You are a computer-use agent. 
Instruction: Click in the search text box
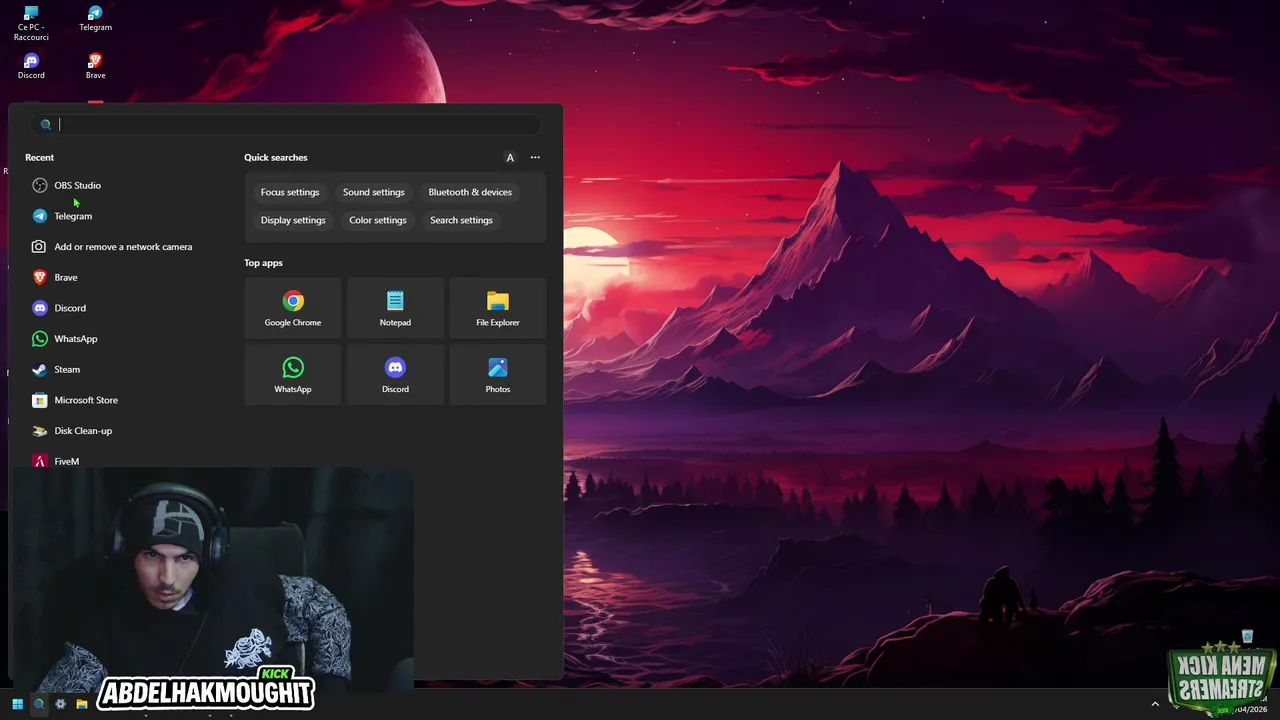point(286,125)
